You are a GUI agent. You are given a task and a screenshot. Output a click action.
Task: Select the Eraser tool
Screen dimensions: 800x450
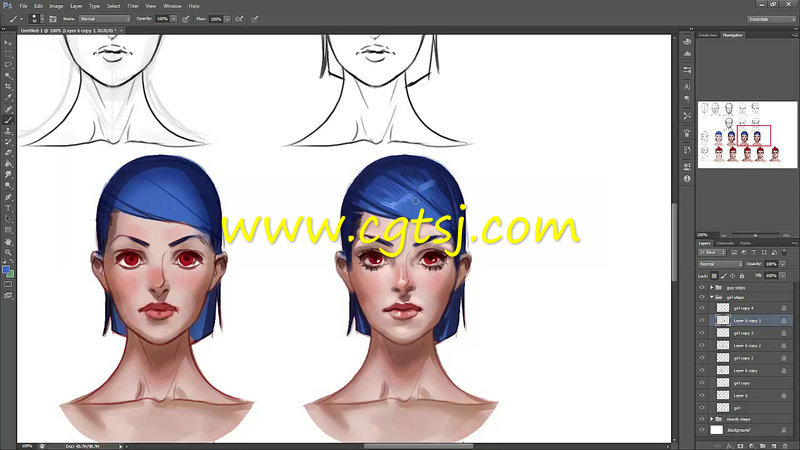tap(8, 153)
